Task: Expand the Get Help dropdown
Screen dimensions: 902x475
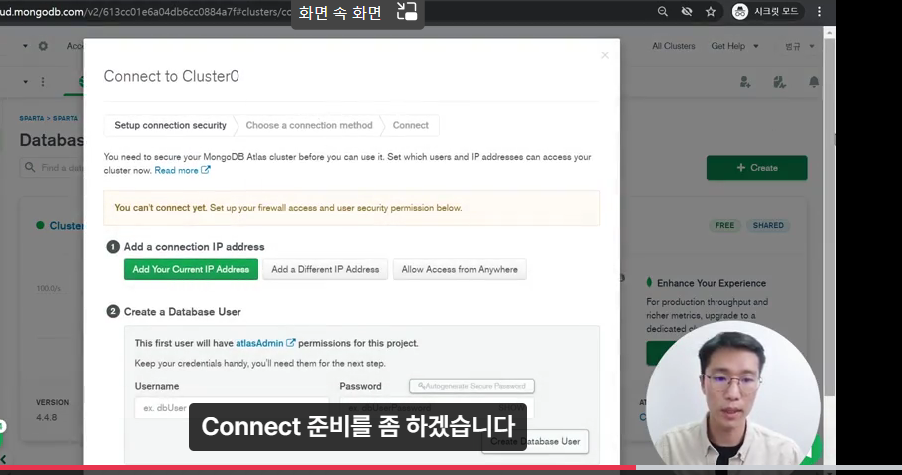Action: point(735,46)
